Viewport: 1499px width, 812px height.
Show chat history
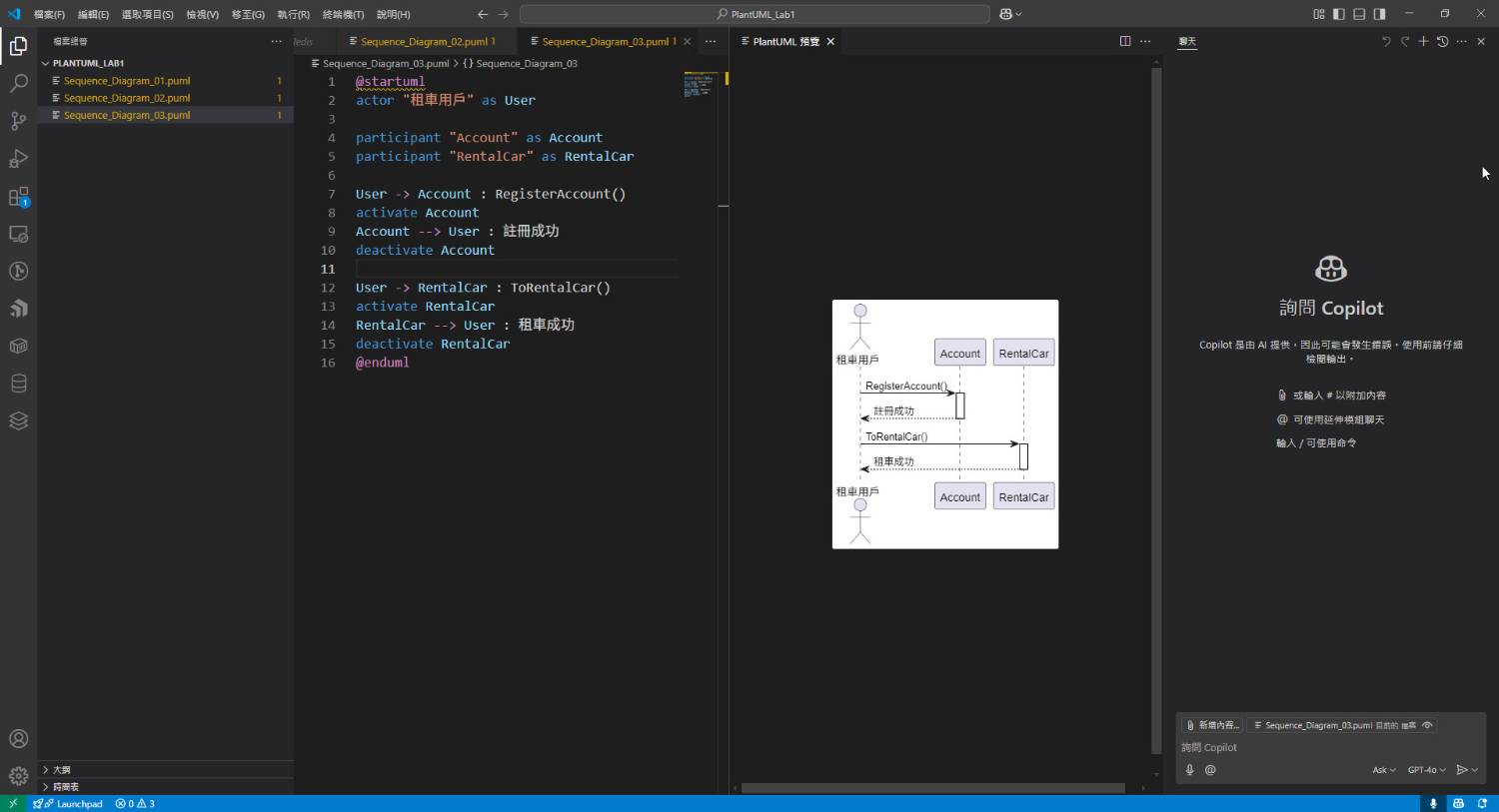point(1442,41)
